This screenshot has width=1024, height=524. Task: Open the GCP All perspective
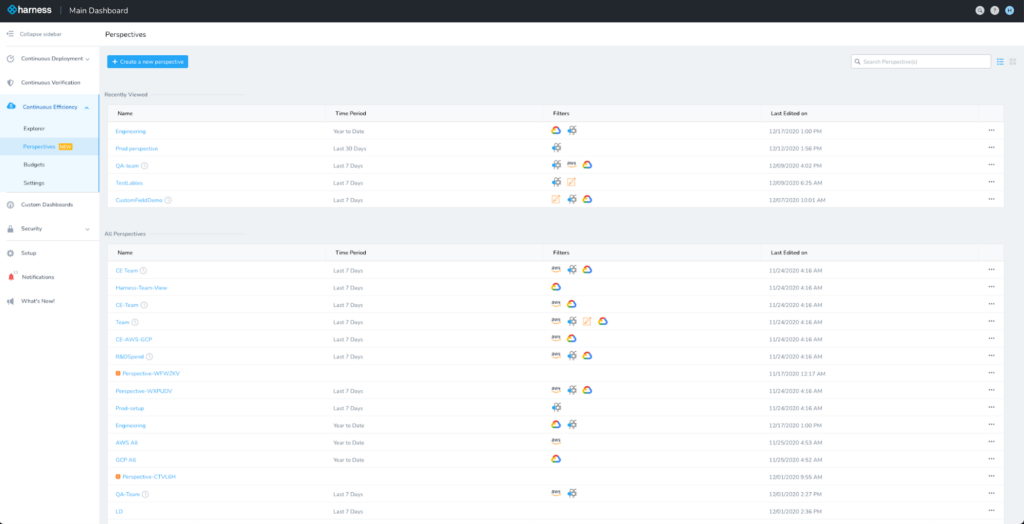point(125,460)
